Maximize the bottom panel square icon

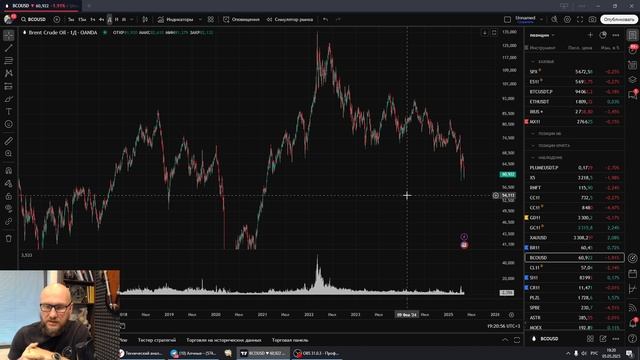(x=517, y=340)
